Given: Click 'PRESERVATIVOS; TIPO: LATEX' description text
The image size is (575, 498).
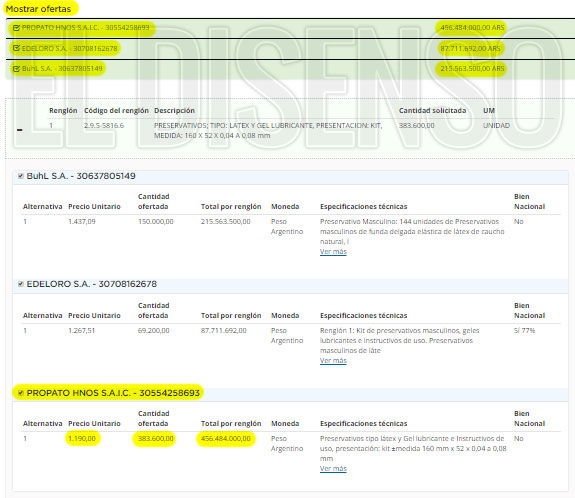Looking at the screenshot, I should point(268,130).
